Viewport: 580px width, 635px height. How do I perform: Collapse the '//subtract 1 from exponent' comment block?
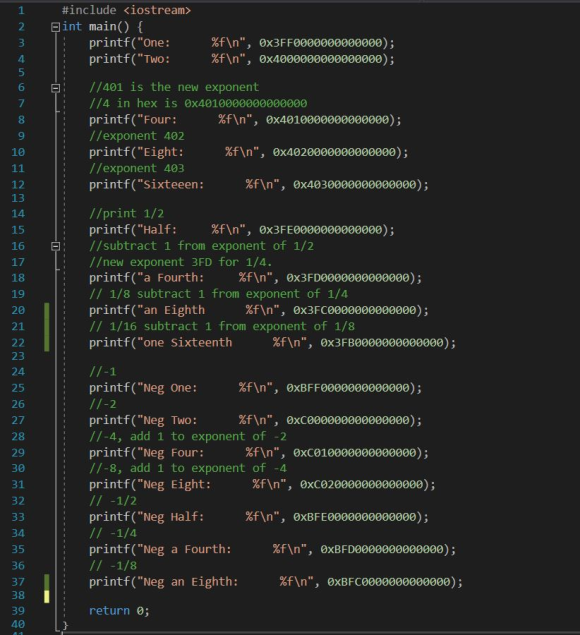click(55, 246)
